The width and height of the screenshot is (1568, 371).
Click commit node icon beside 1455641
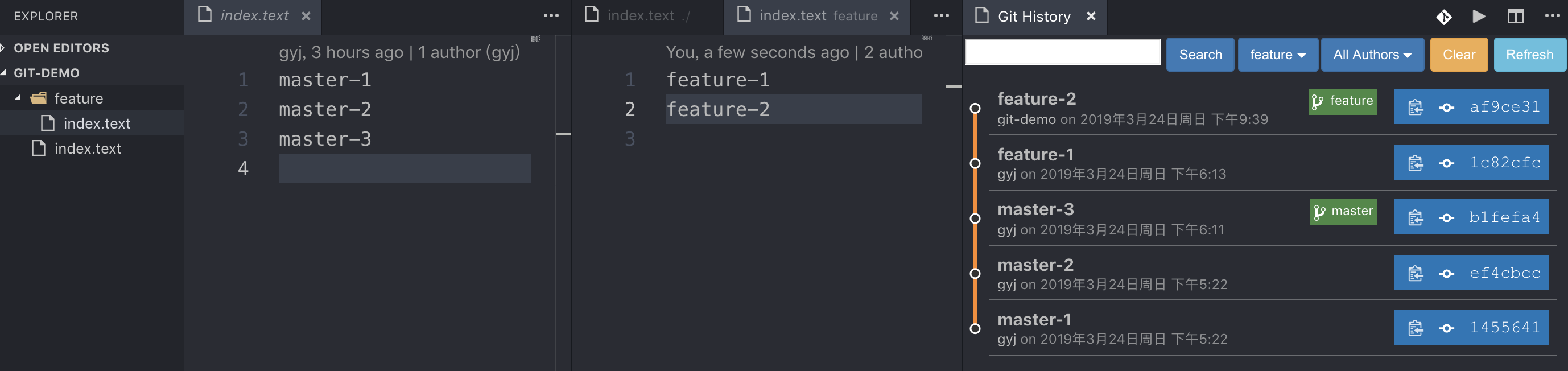[x=1447, y=328]
